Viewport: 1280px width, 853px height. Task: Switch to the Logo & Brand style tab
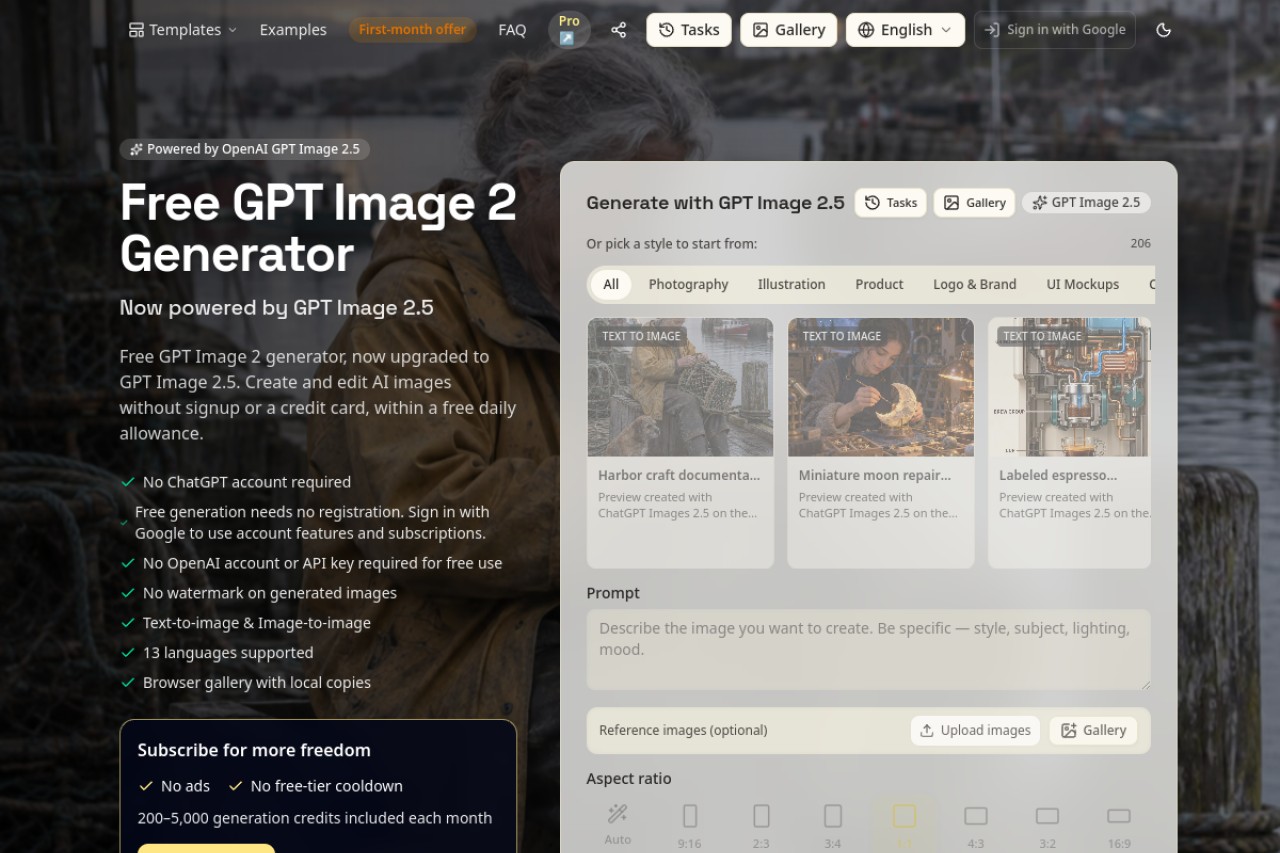(974, 285)
